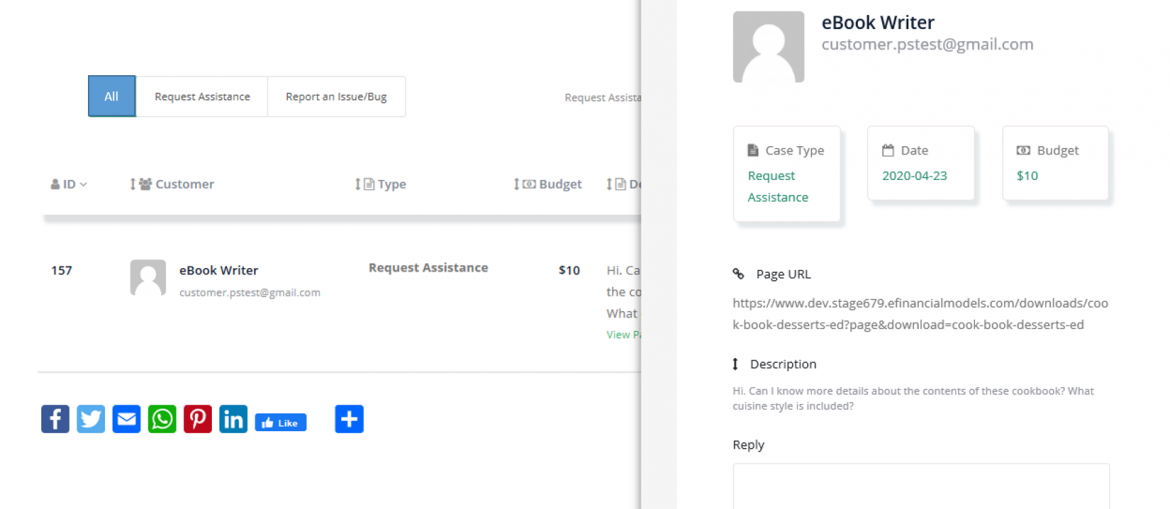Select the All filter tab

(x=111, y=97)
